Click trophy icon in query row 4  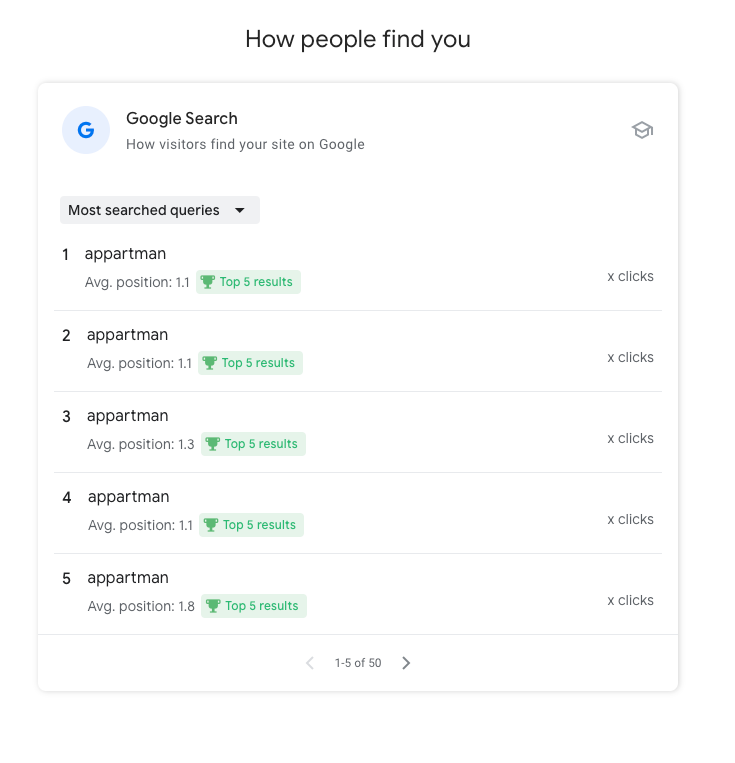(x=211, y=525)
